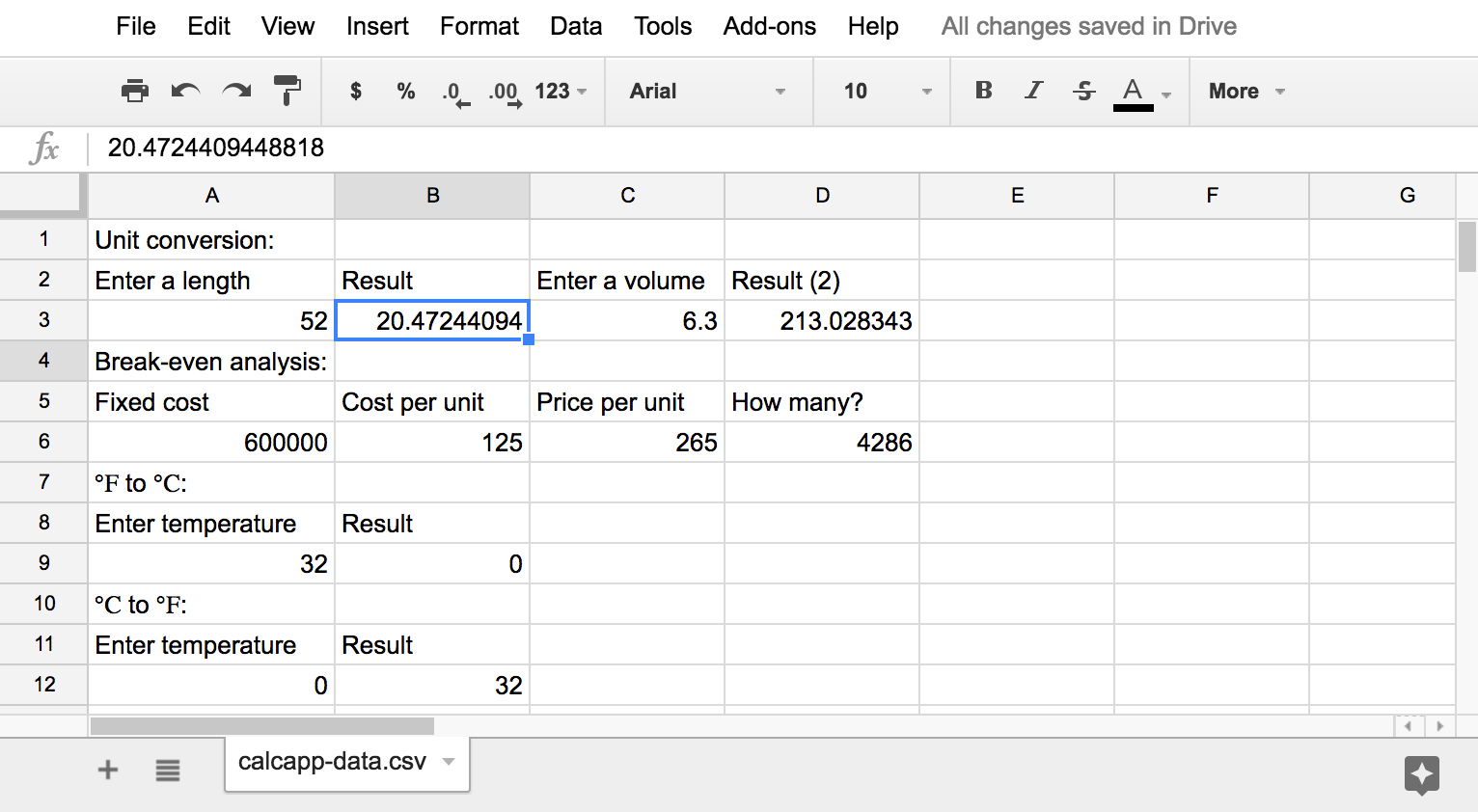This screenshot has width=1478, height=812.
Task: Select cell containing 52
Action: [x=211, y=320]
